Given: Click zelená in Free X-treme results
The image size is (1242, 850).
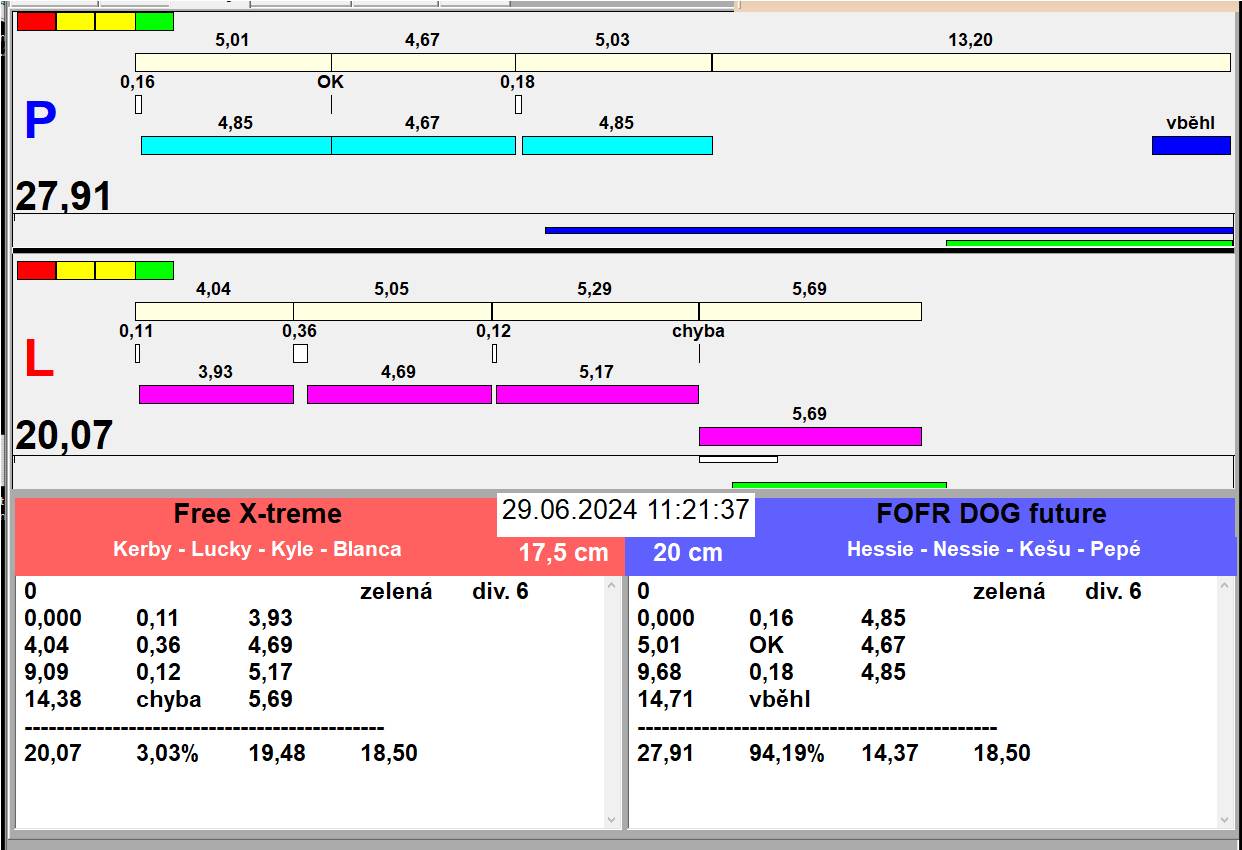Looking at the screenshot, I should 396,591.
